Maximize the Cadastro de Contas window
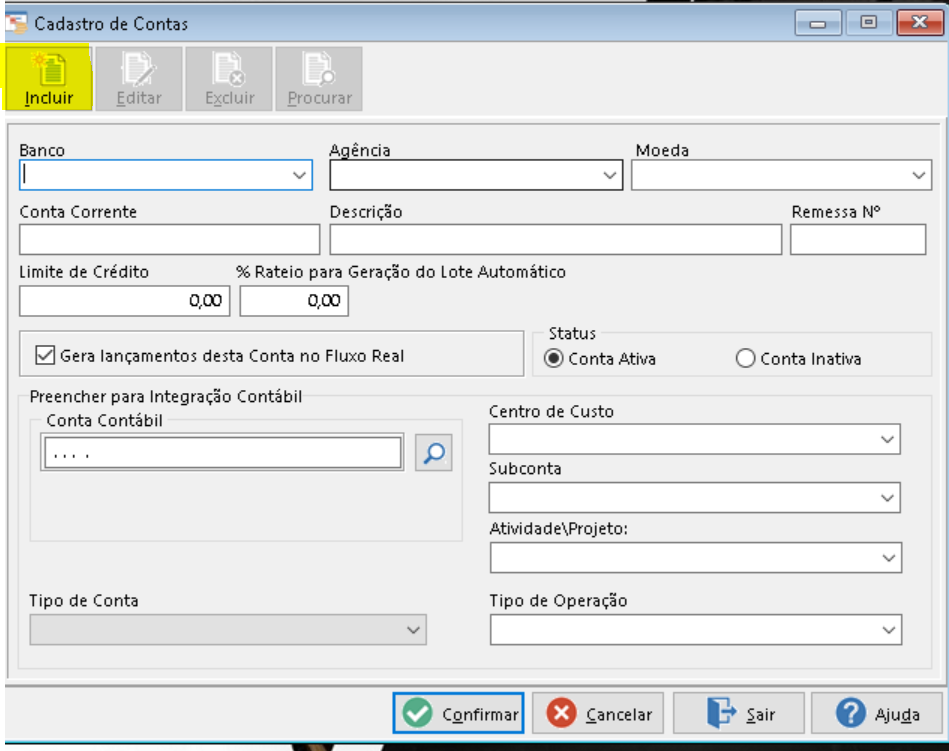This screenshot has width=949, height=751. (869, 23)
